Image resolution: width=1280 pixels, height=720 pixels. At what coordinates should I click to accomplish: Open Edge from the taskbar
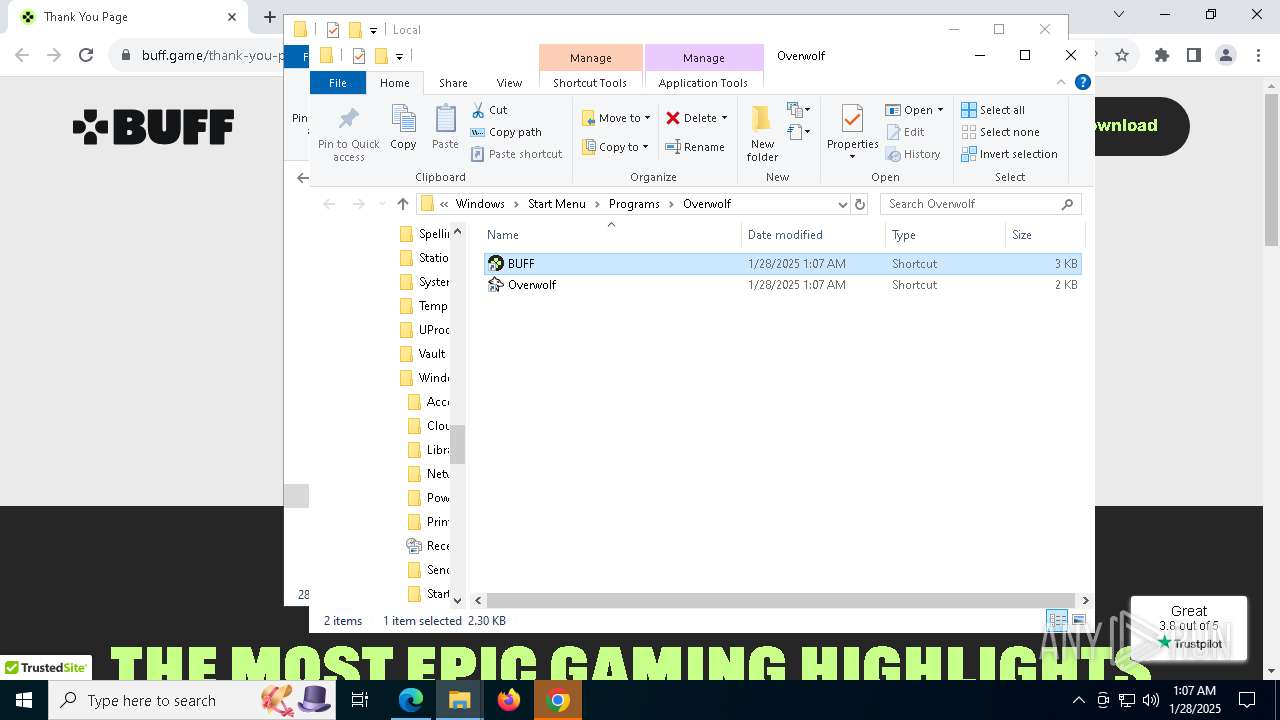click(411, 700)
